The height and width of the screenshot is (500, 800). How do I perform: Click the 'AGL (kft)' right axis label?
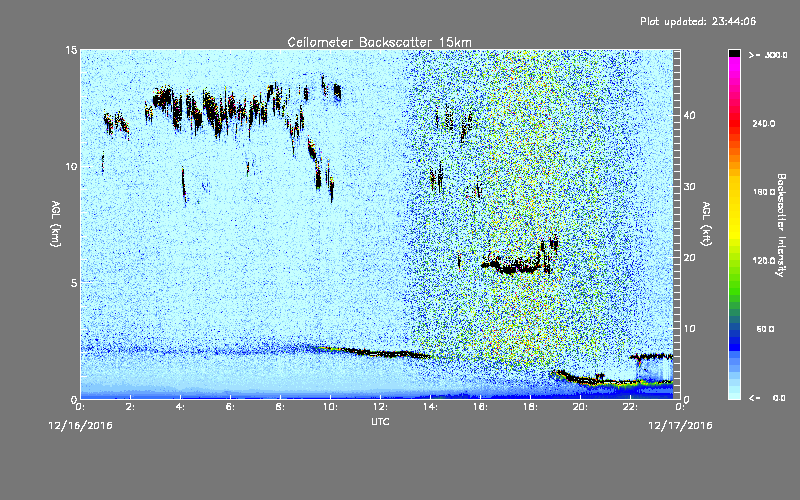706,224
